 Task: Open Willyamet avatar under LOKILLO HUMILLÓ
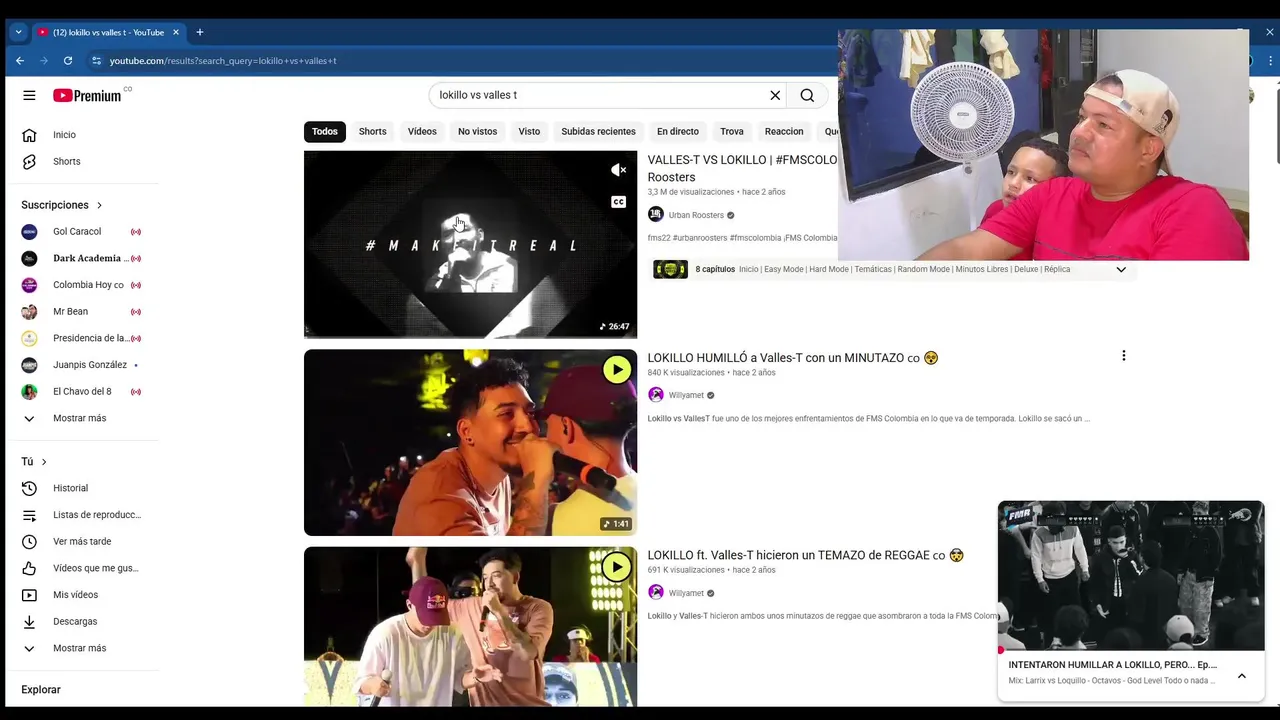click(x=656, y=395)
